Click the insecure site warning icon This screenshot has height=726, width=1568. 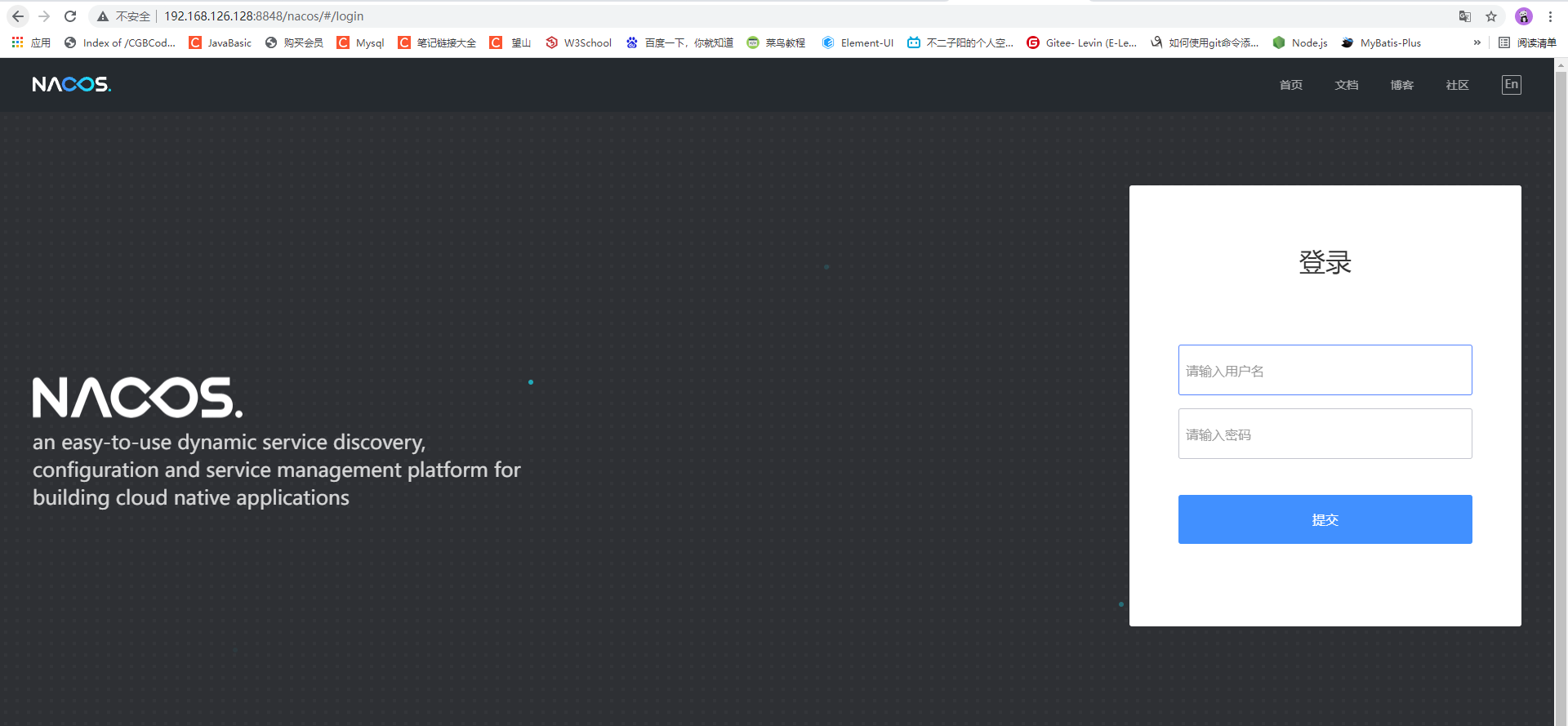coord(103,16)
